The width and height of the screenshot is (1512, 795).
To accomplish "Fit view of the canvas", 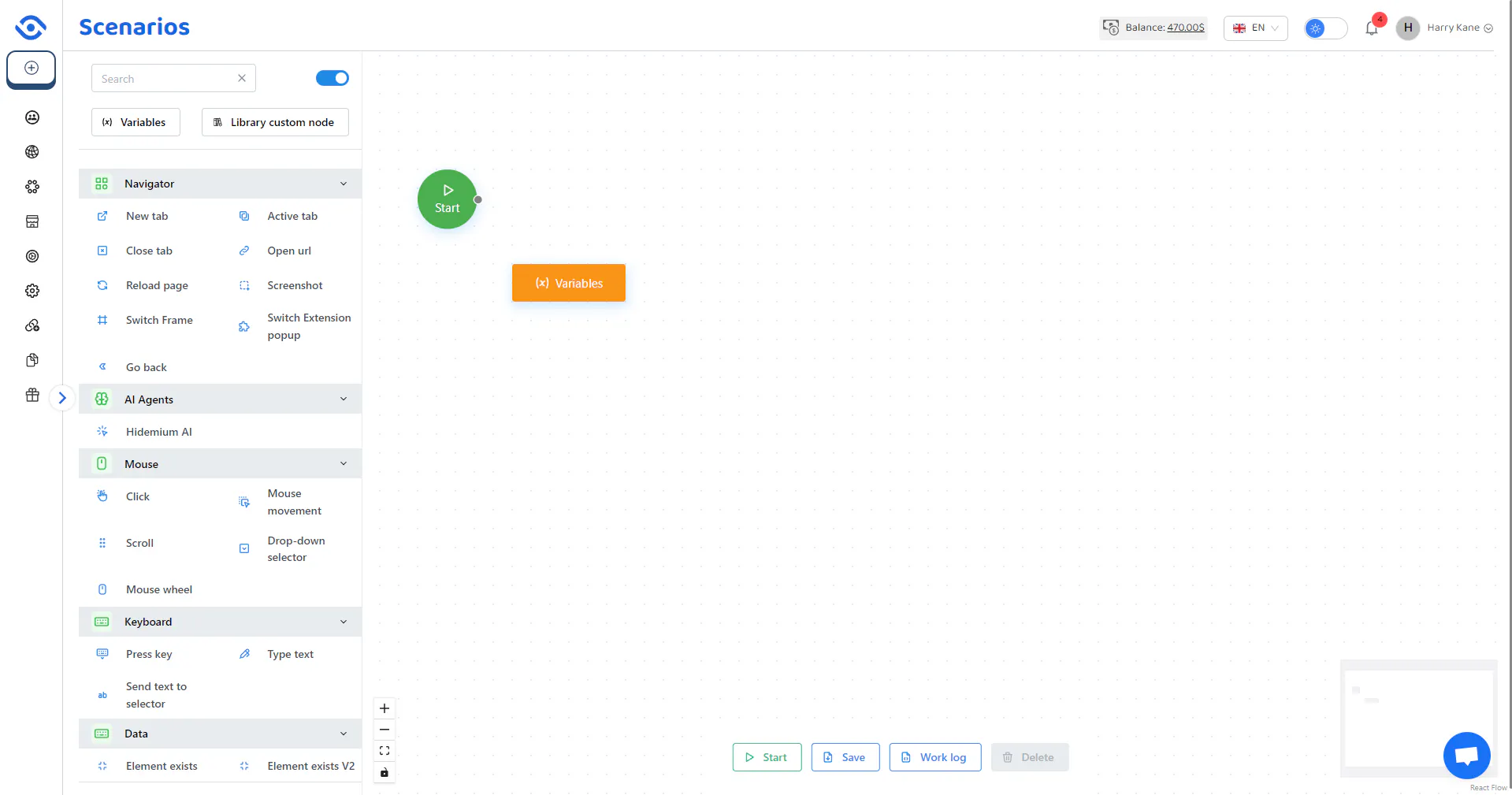I will point(385,751).
